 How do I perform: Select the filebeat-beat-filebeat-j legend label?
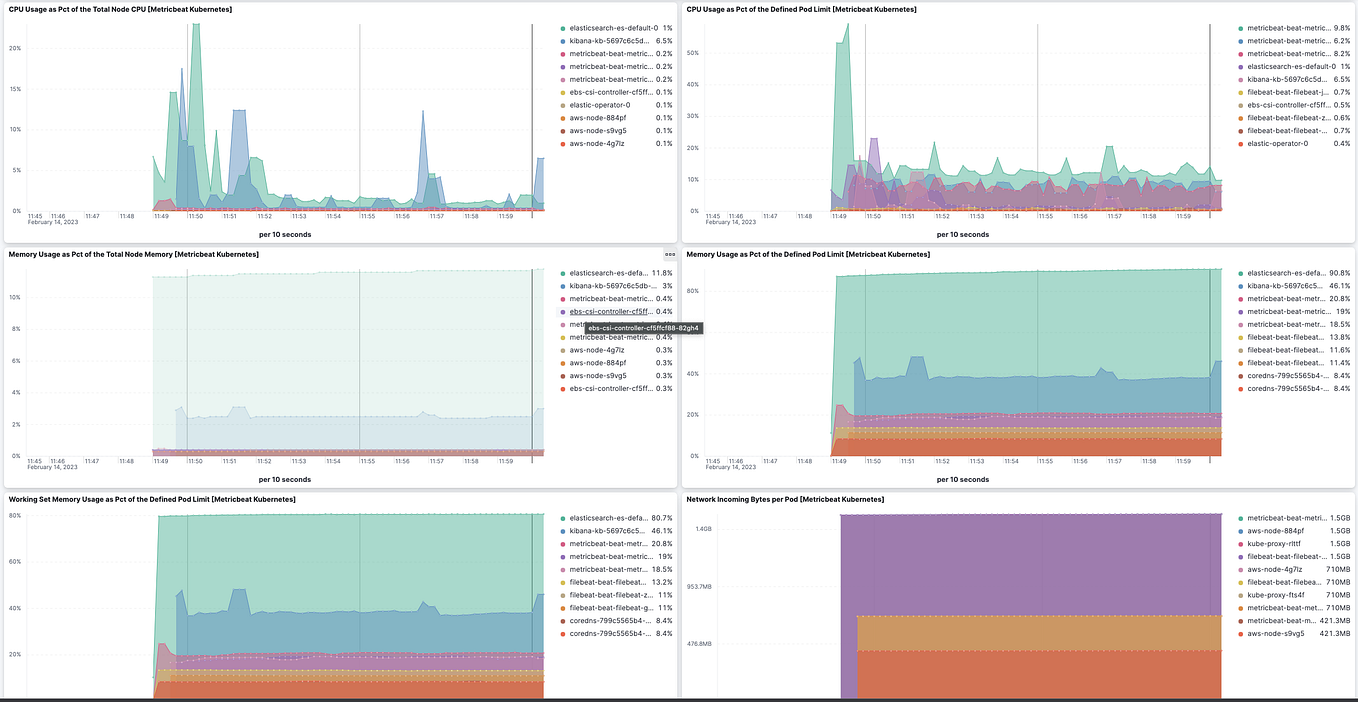click(1288, 92)
